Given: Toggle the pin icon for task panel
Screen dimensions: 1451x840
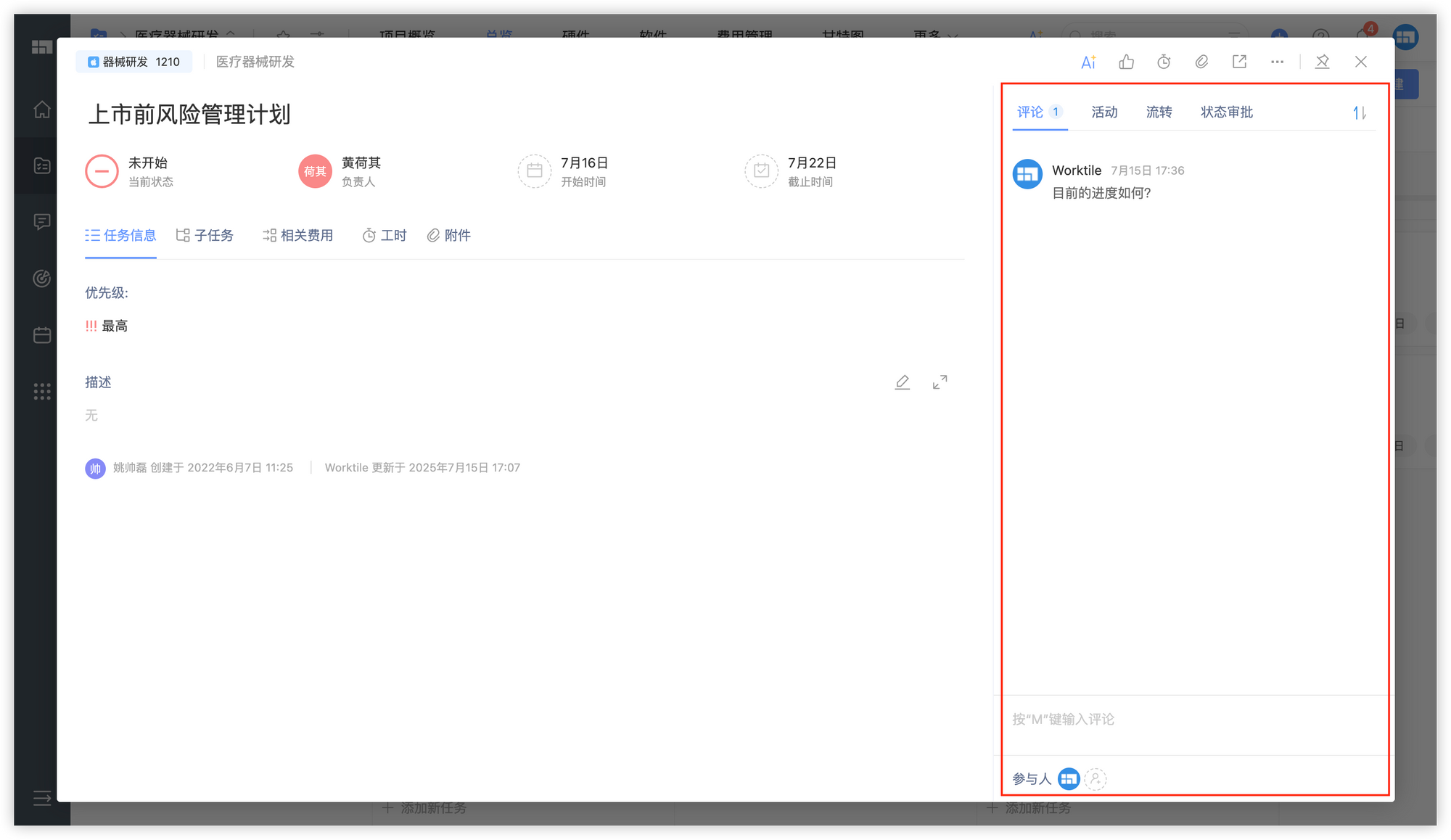Looking at the screenshot, I should [x=1322, y=62].
